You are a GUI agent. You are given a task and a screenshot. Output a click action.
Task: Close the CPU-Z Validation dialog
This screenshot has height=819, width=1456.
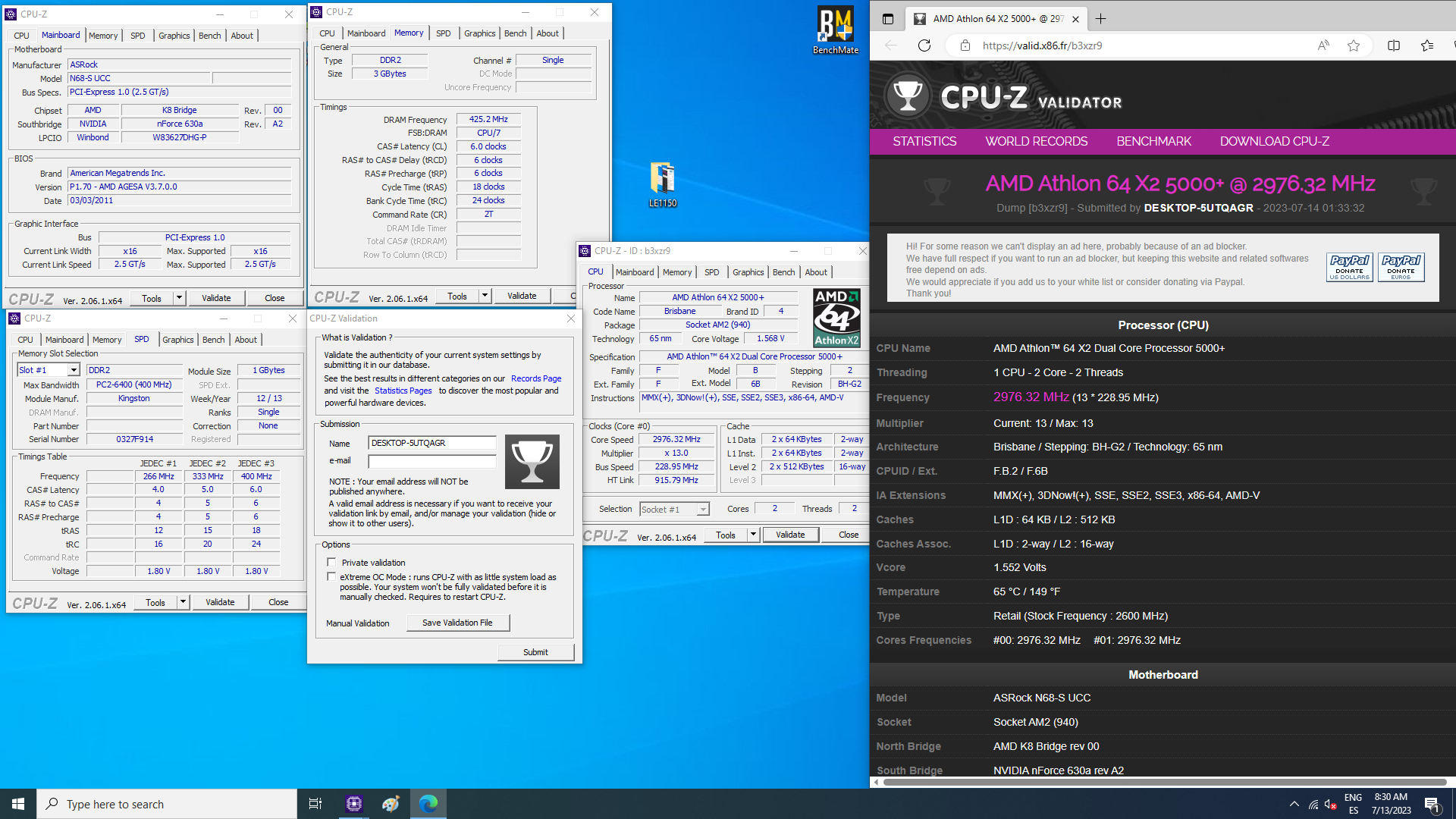(571, 318)
